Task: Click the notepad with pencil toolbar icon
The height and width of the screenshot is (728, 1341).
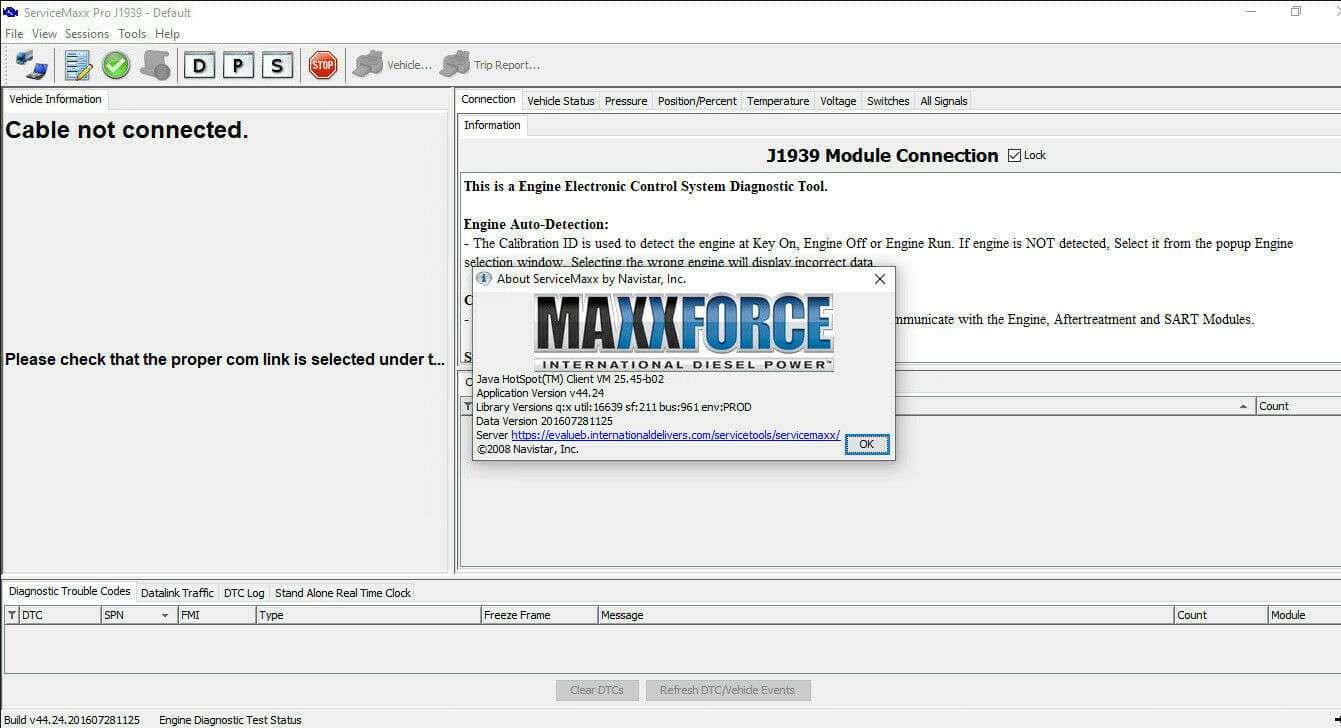Action: click(x=77, y=66)
